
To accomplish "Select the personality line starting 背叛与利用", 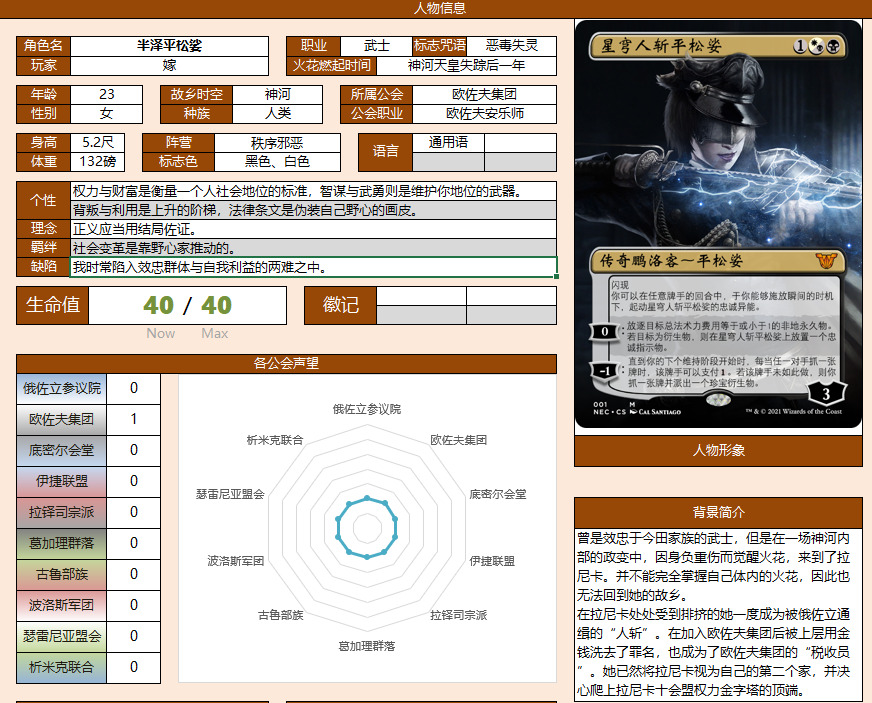I will 314,210.
